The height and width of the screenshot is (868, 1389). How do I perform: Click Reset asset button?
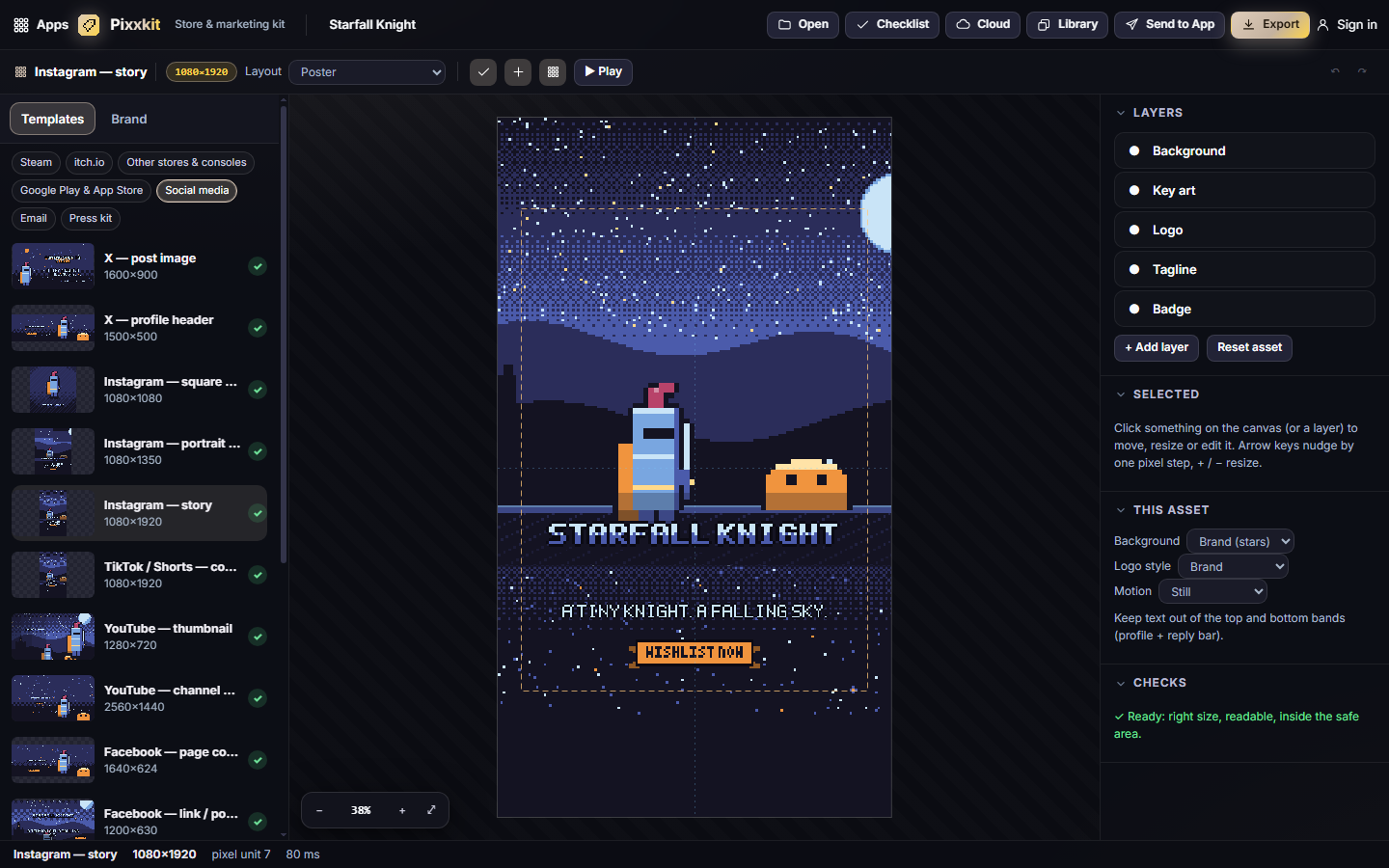click(x=1249, y=348)
